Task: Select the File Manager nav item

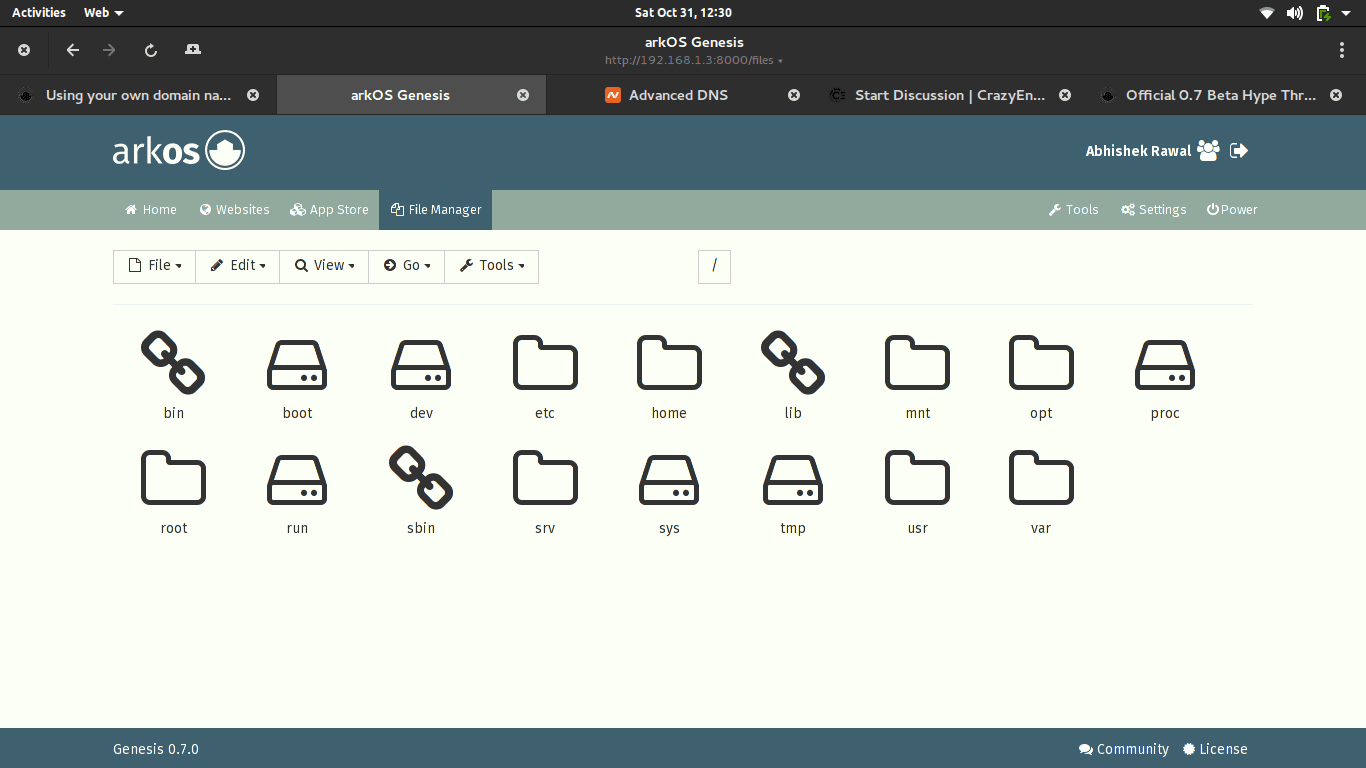Action: (436, 210)
